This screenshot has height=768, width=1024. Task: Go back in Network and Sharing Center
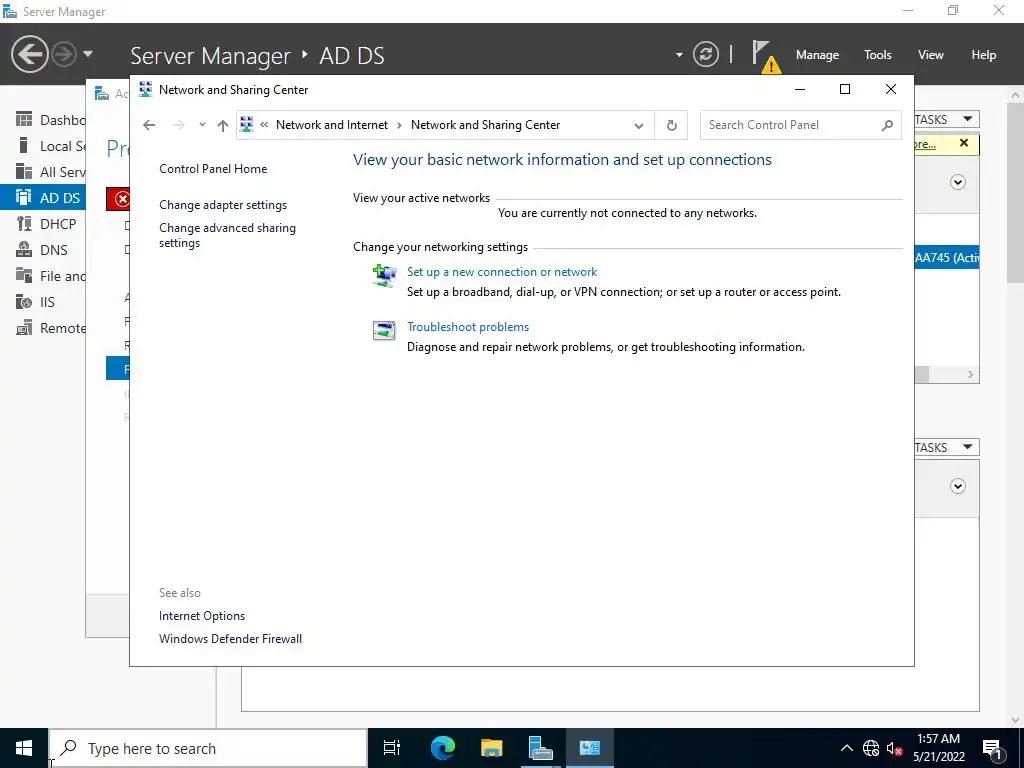[x=149, y=125]
